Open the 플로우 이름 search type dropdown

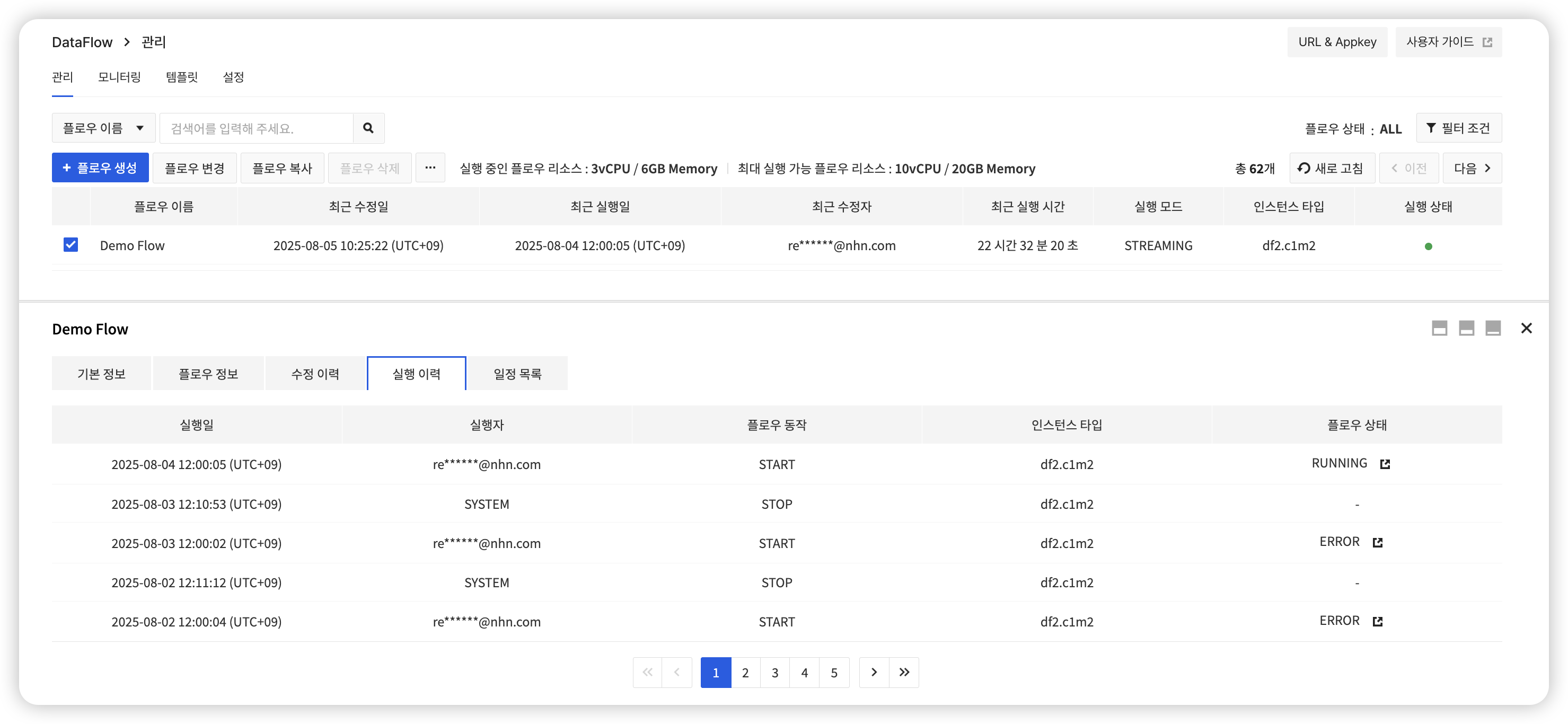(103, 128)
